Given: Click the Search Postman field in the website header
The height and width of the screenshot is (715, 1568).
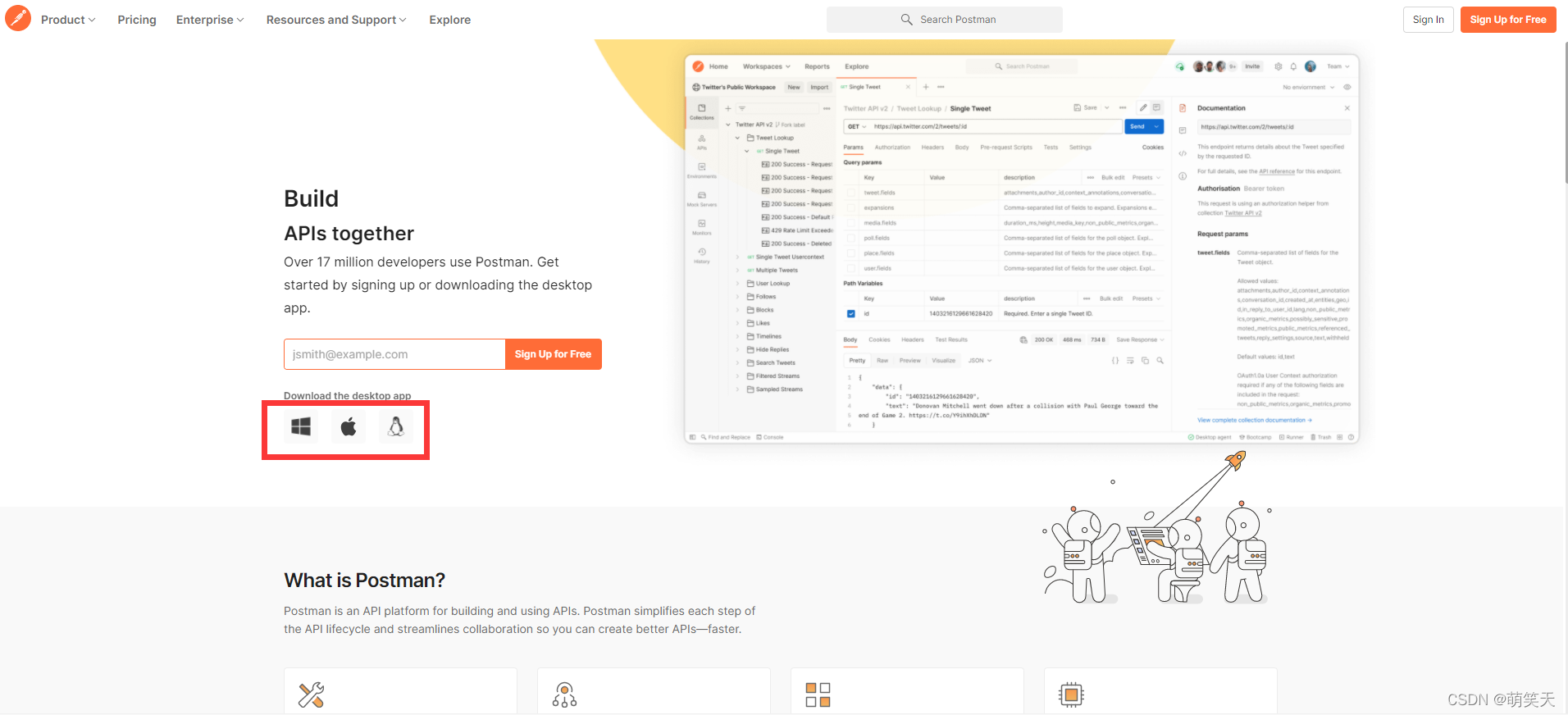Looking at the screenshot, I should pos(945,20).
